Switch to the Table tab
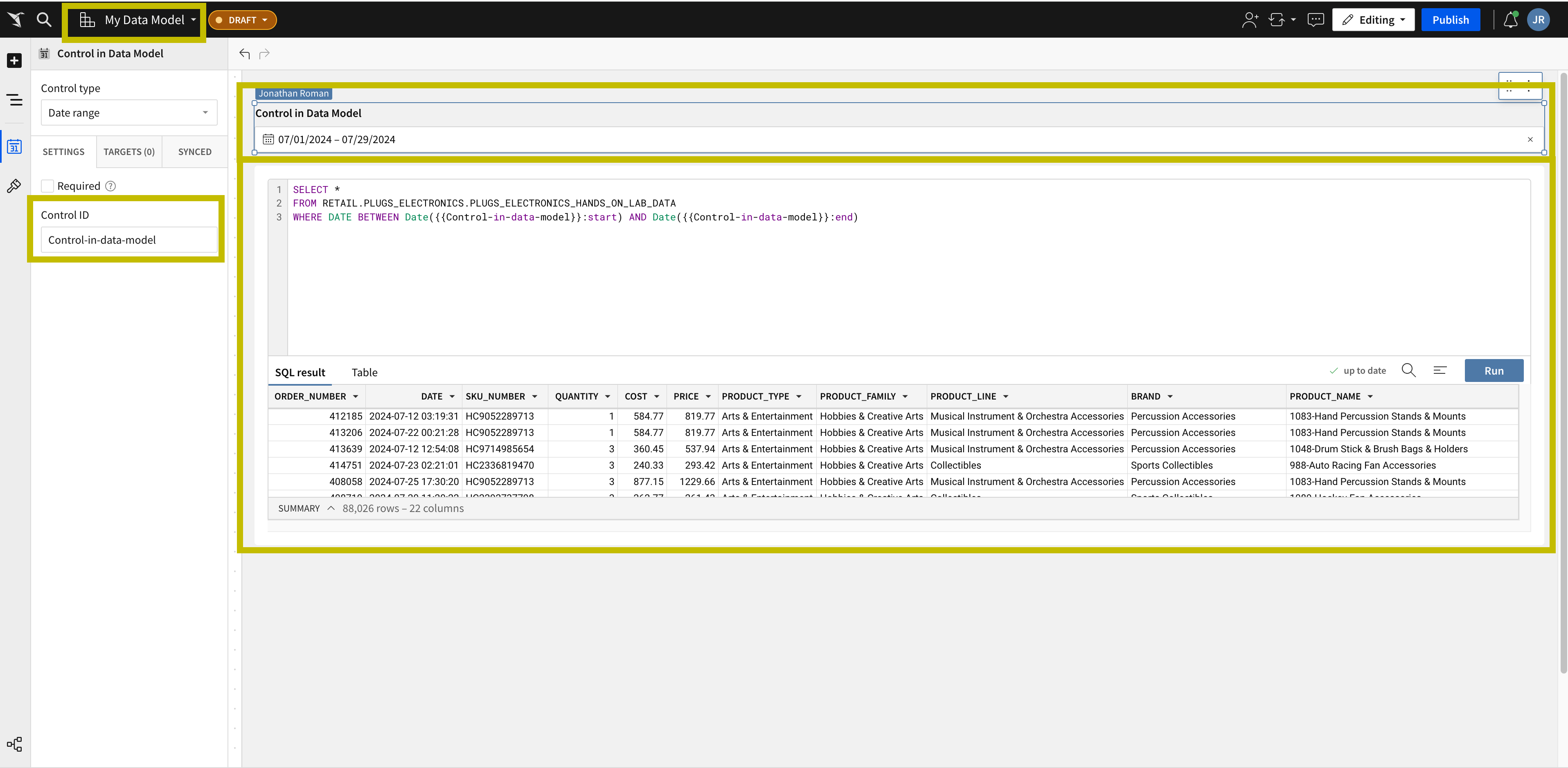 click(x=364, y=372)
